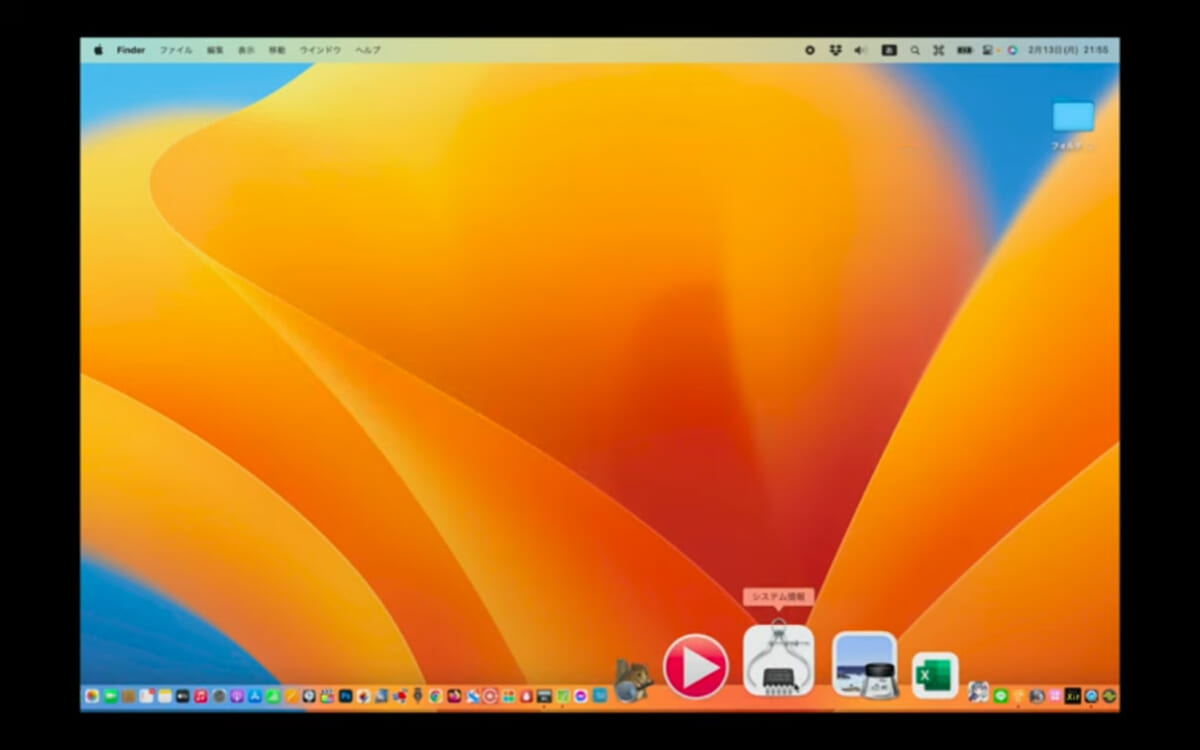1200x750 pixels.
Task: Open the 表示 menu
Action: (246, 50)
